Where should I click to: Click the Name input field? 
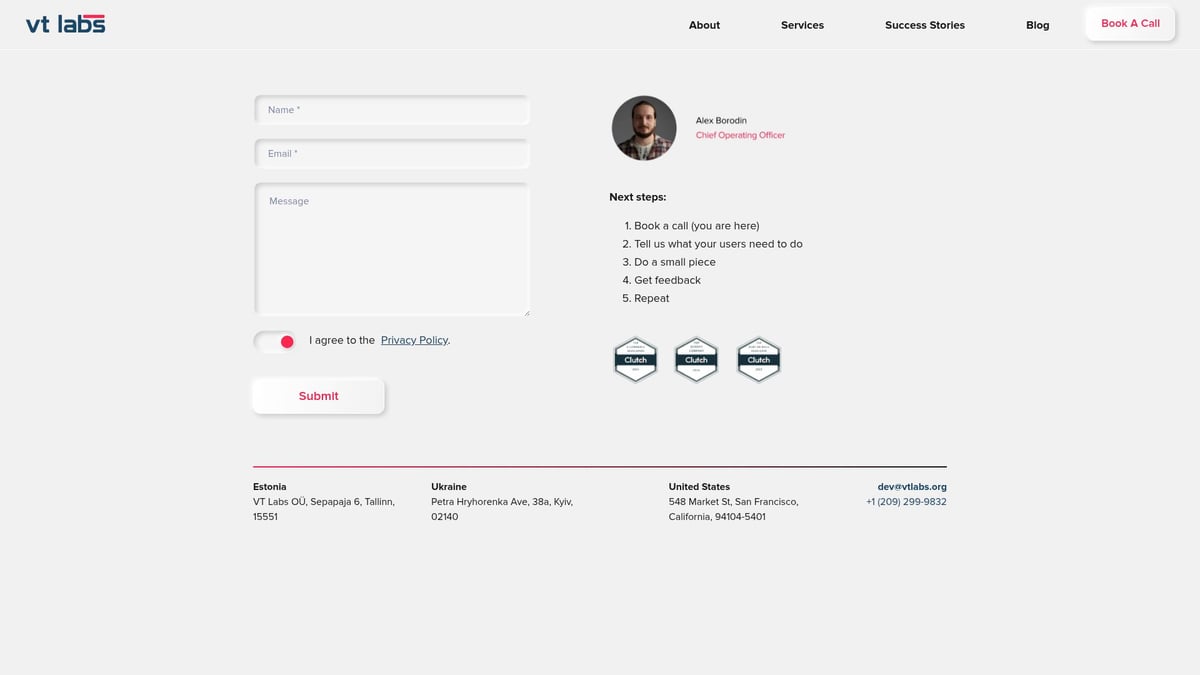tap(392, 110)
